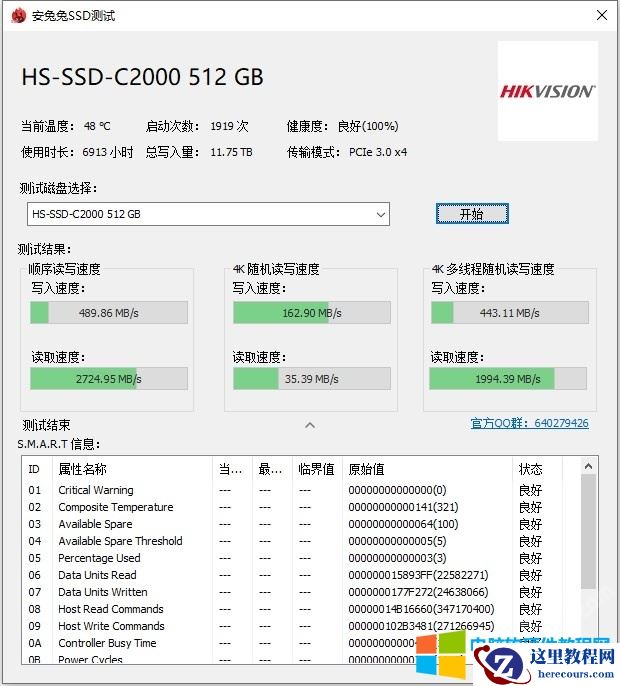Select the Composite Temperature row
This screenshot has height=686, width=620.
click(301, 507)
